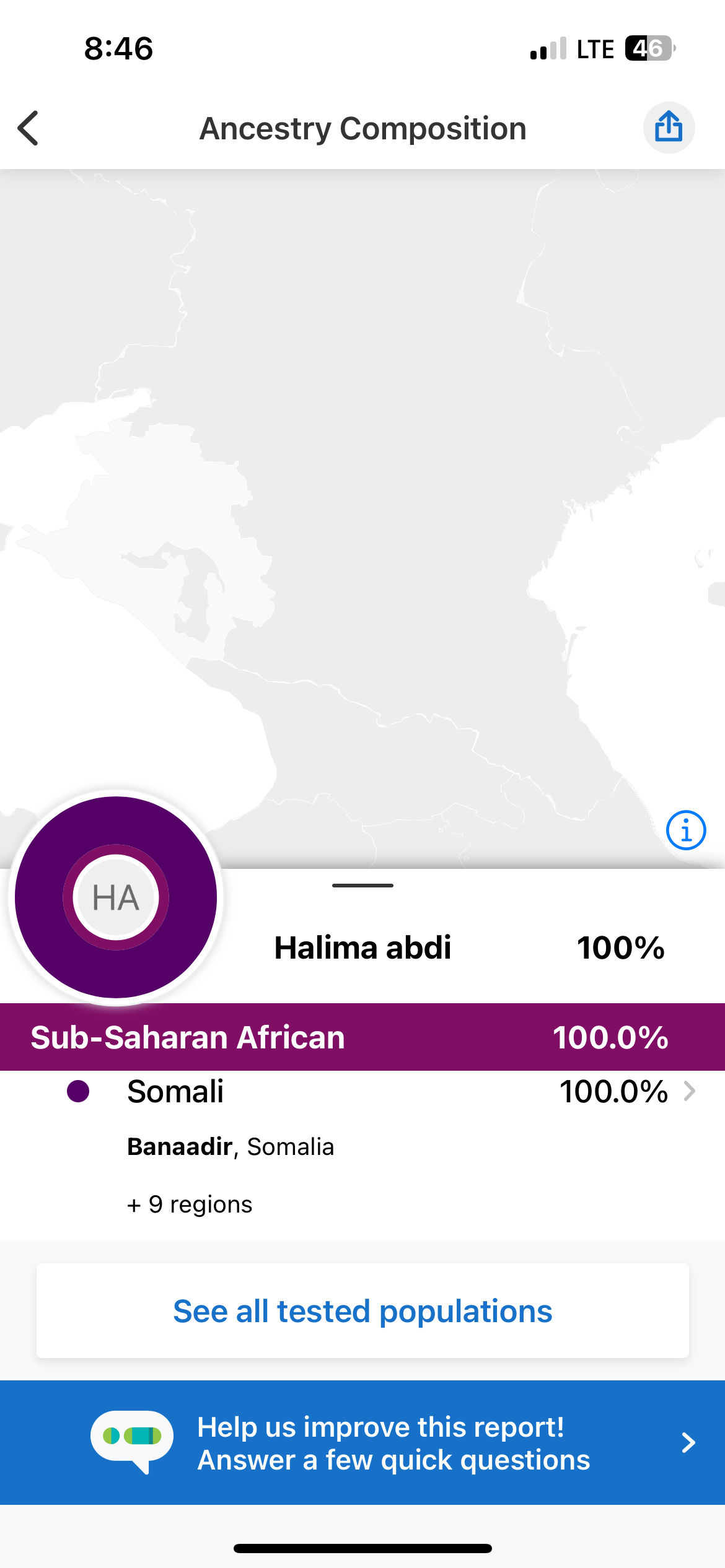The height and width of the screenshot is (1568, 725).
Task: Tap See all tested populations button
Action: (362, 1311)
